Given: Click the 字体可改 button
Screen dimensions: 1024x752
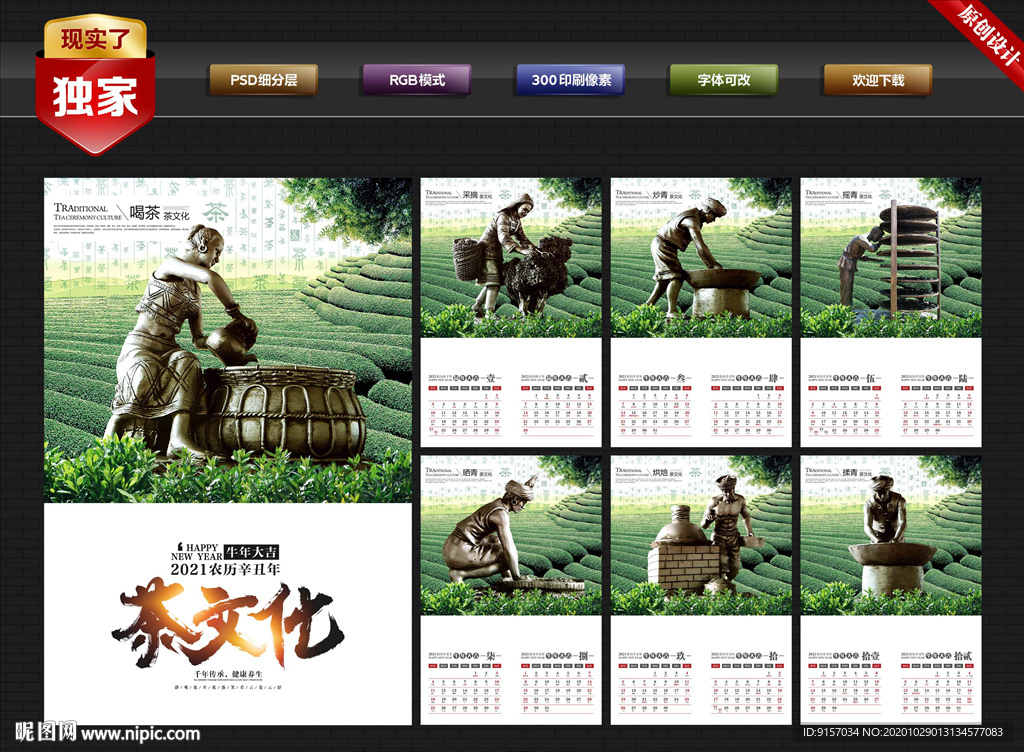Looking at the screenshot, I should pyautogui.click(x=724, y=80).
